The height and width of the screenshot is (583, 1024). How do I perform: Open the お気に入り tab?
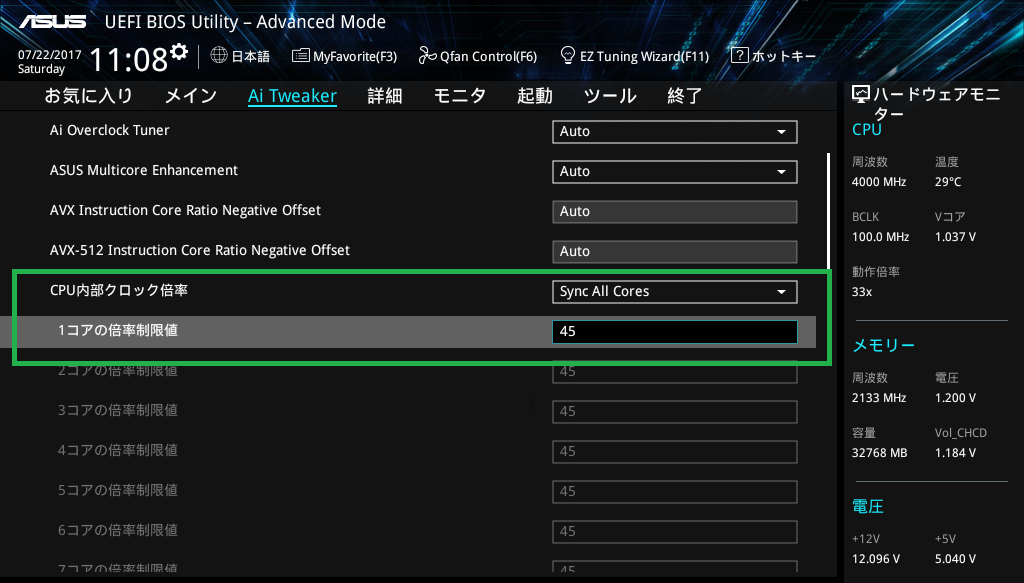[x=88, y=96]
